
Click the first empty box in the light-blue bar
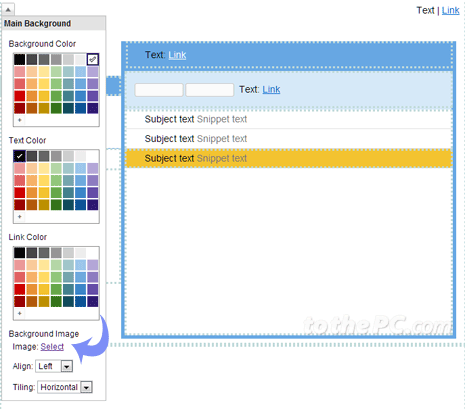point(159,90)
